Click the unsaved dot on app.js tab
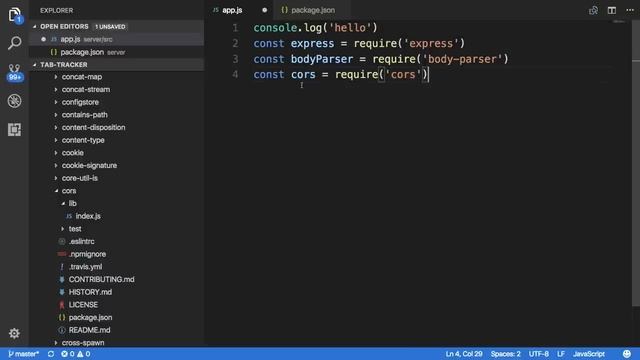The height and width of the screenshot is (360, 640). click(264, 10)
